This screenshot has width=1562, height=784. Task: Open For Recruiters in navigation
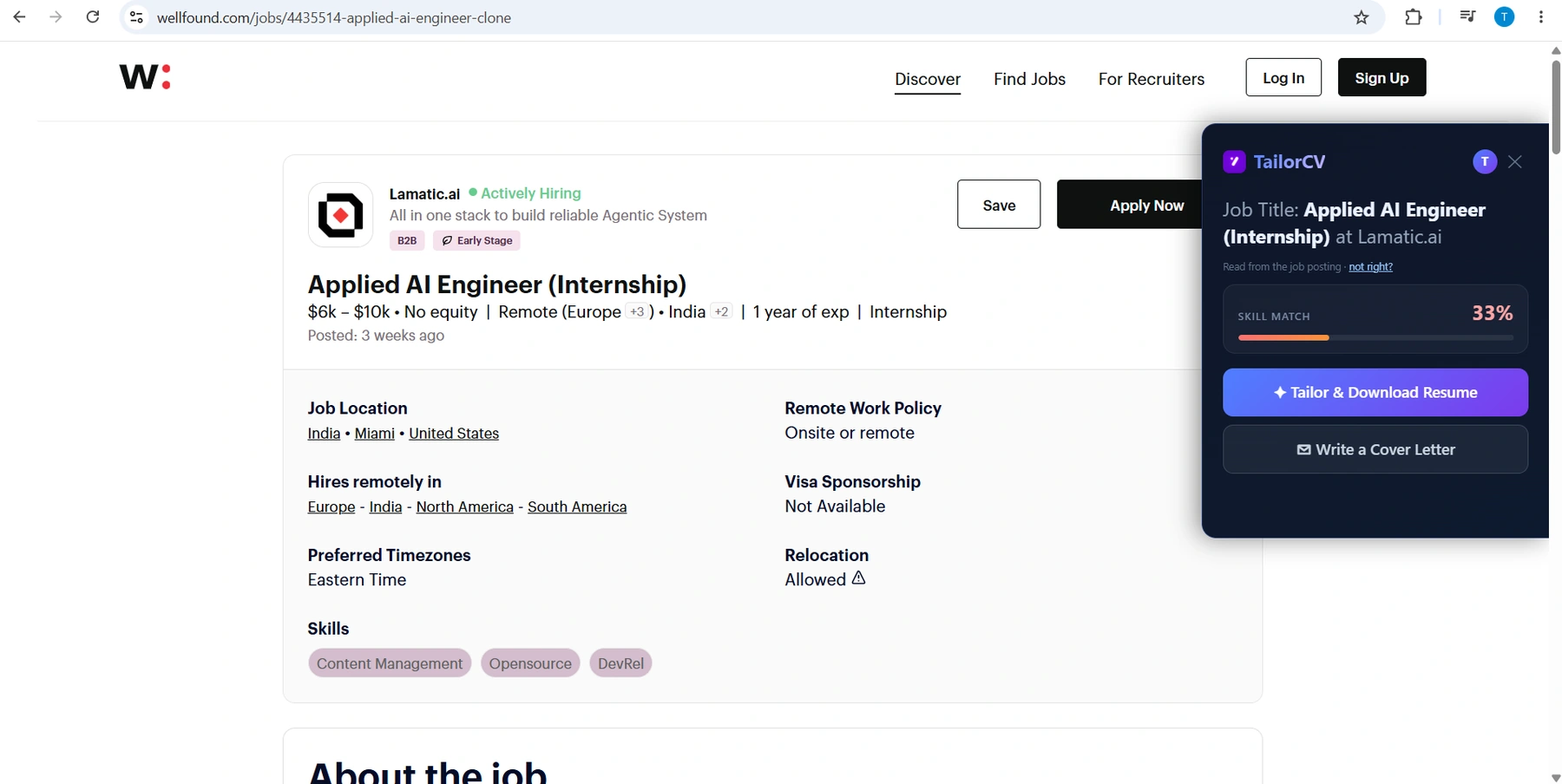tap(1152, 79)
